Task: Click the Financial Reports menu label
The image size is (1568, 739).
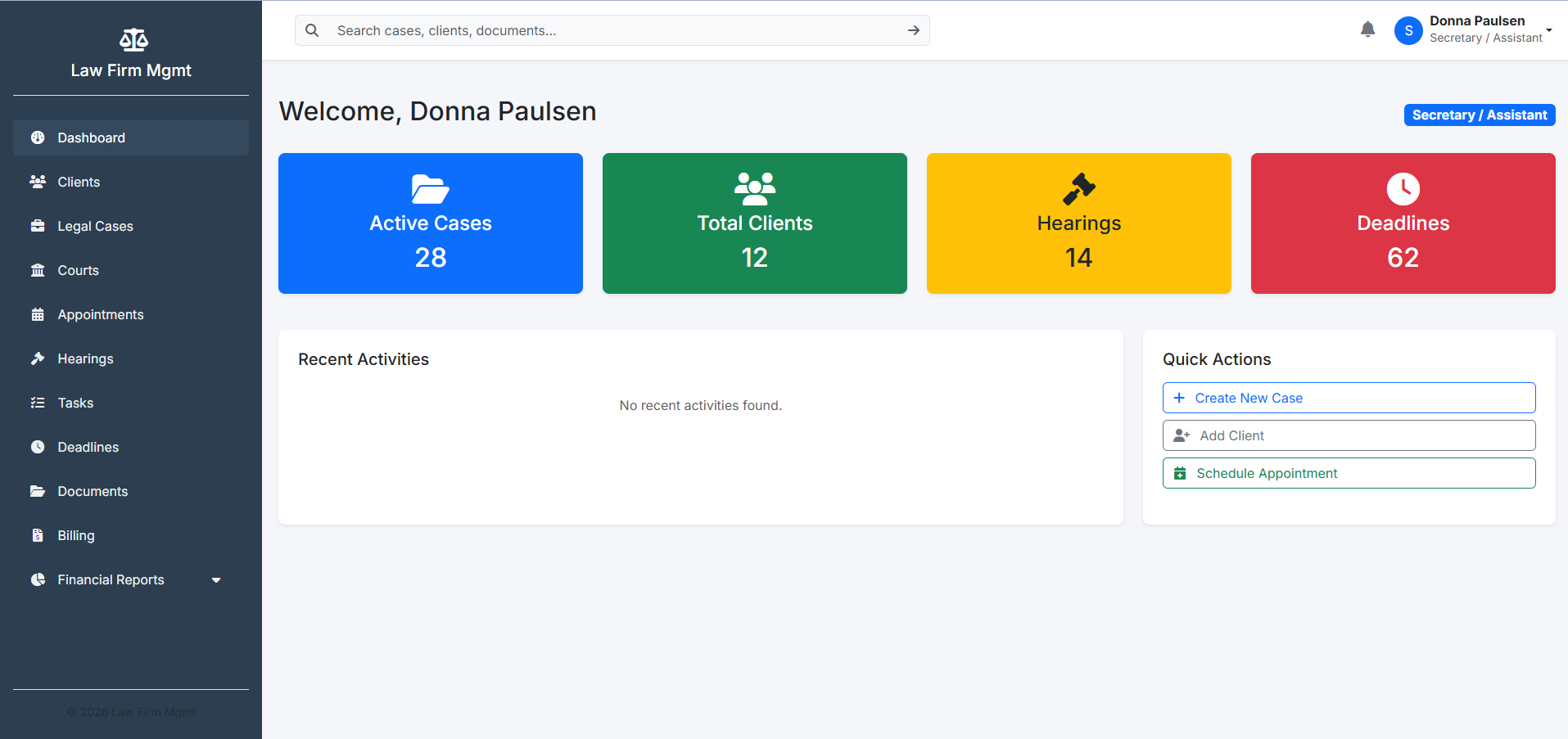Action: pyautogui.click(x=111, y=579)
